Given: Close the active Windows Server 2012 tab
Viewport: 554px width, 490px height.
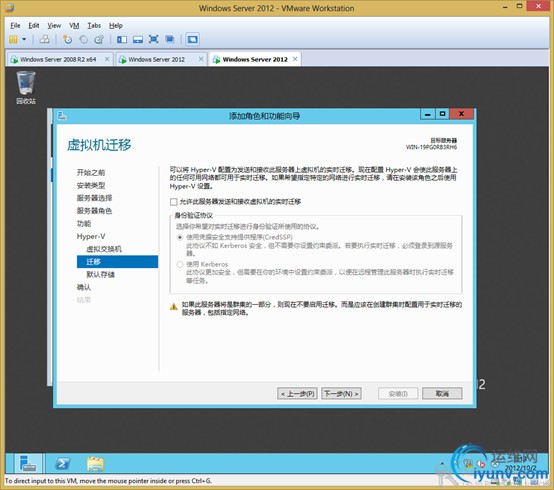Looking at the screenshot, I should (295, 59).
